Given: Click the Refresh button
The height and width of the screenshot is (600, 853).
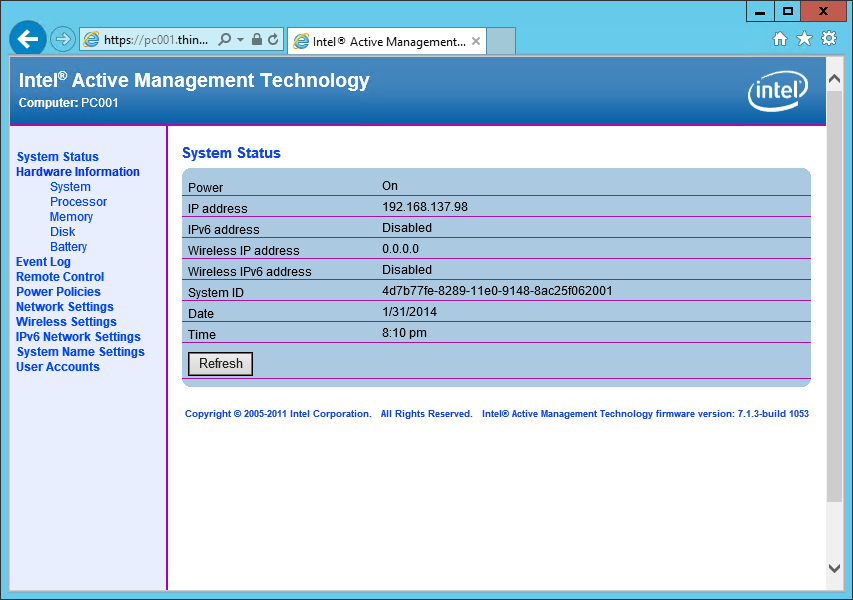Looking at the screenshot, I should [x=220, y=364].
